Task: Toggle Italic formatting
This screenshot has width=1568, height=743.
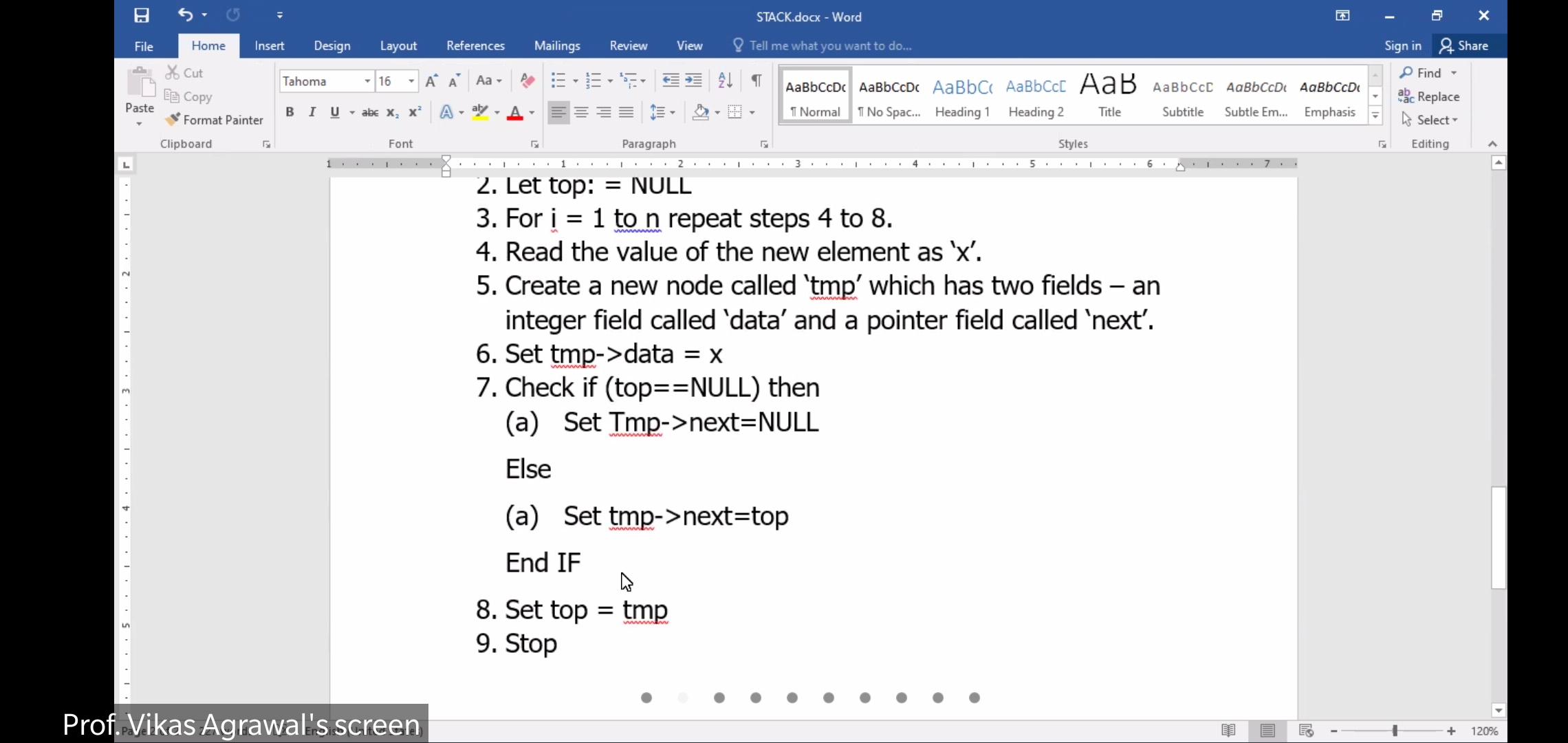Action: click(x=312, y=112)
